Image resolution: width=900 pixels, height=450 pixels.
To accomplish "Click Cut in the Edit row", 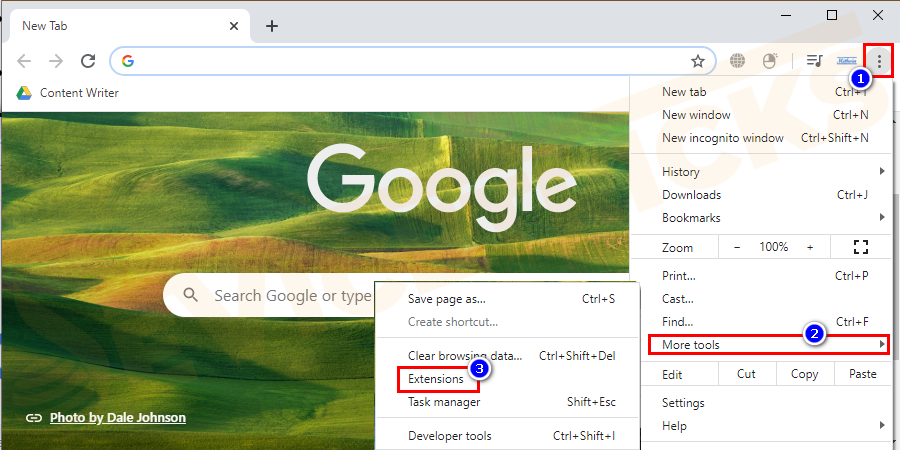I will [746, 374].
